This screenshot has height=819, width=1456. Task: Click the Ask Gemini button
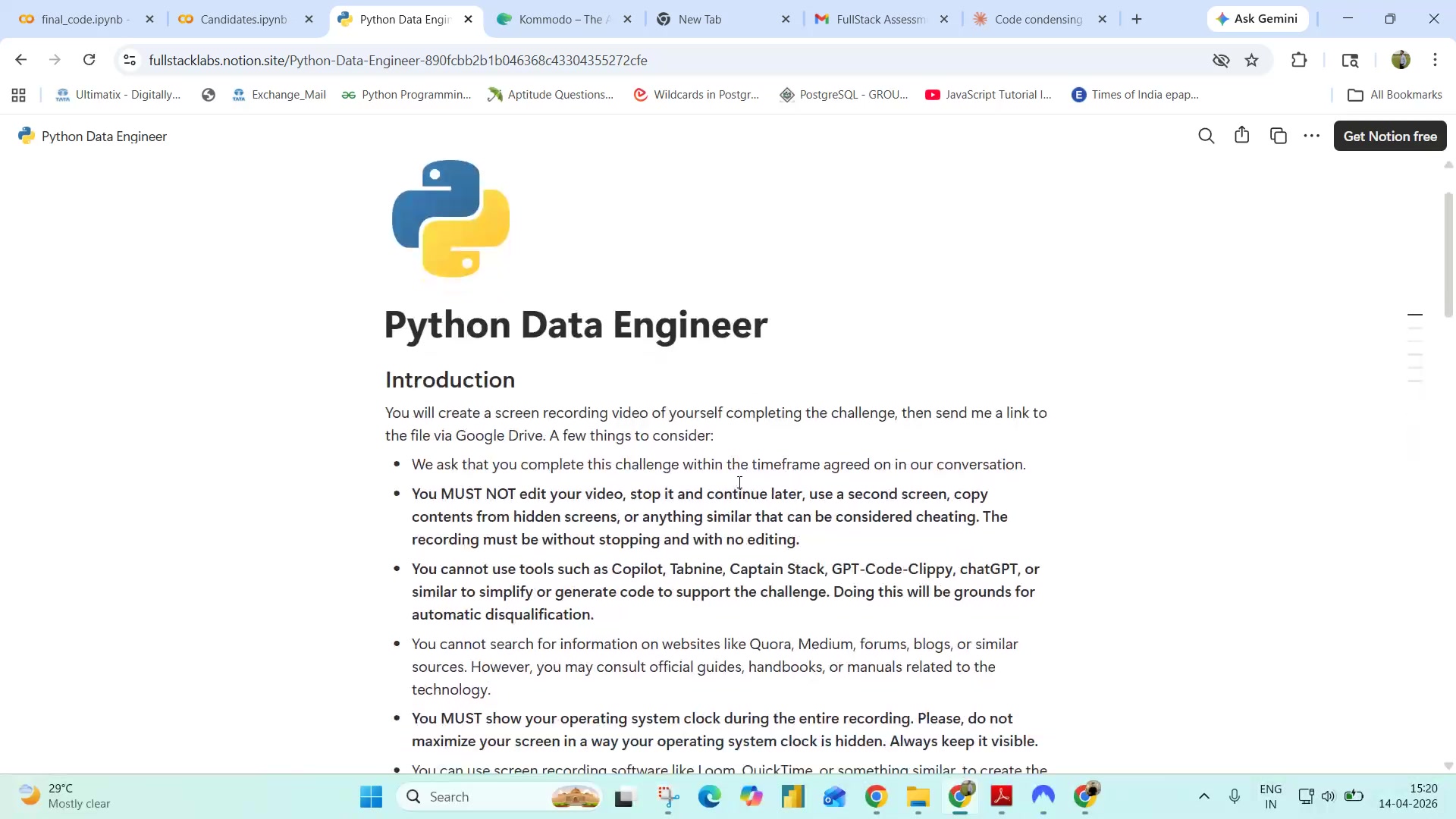pyautogui.click(x=1257, y=19)
